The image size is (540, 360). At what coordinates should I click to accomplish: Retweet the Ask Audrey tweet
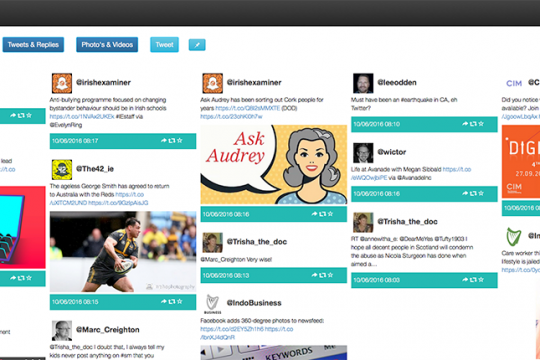point(322,214)
